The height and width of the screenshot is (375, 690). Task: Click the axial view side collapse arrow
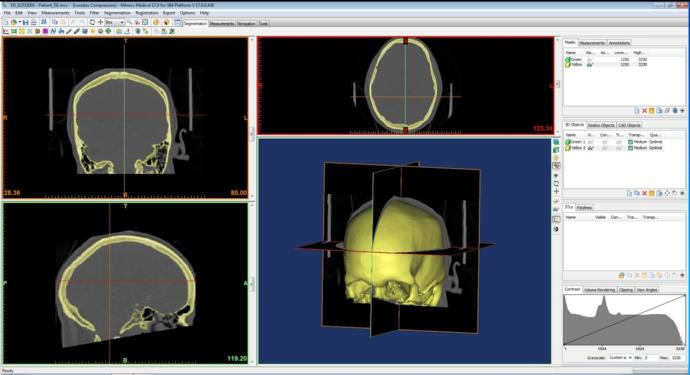coord(558,84)
